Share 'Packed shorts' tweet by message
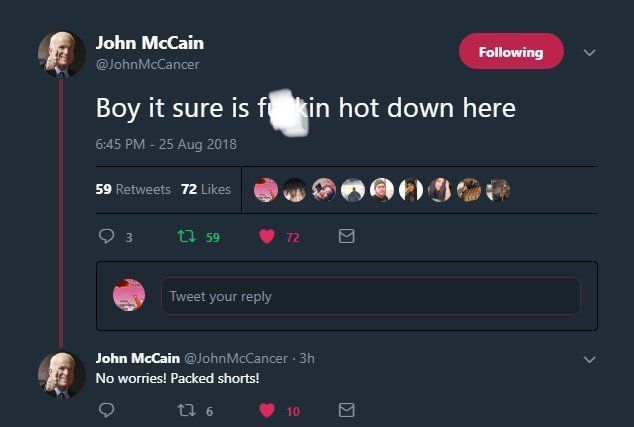The image size is (634, 427). (346, 410)
